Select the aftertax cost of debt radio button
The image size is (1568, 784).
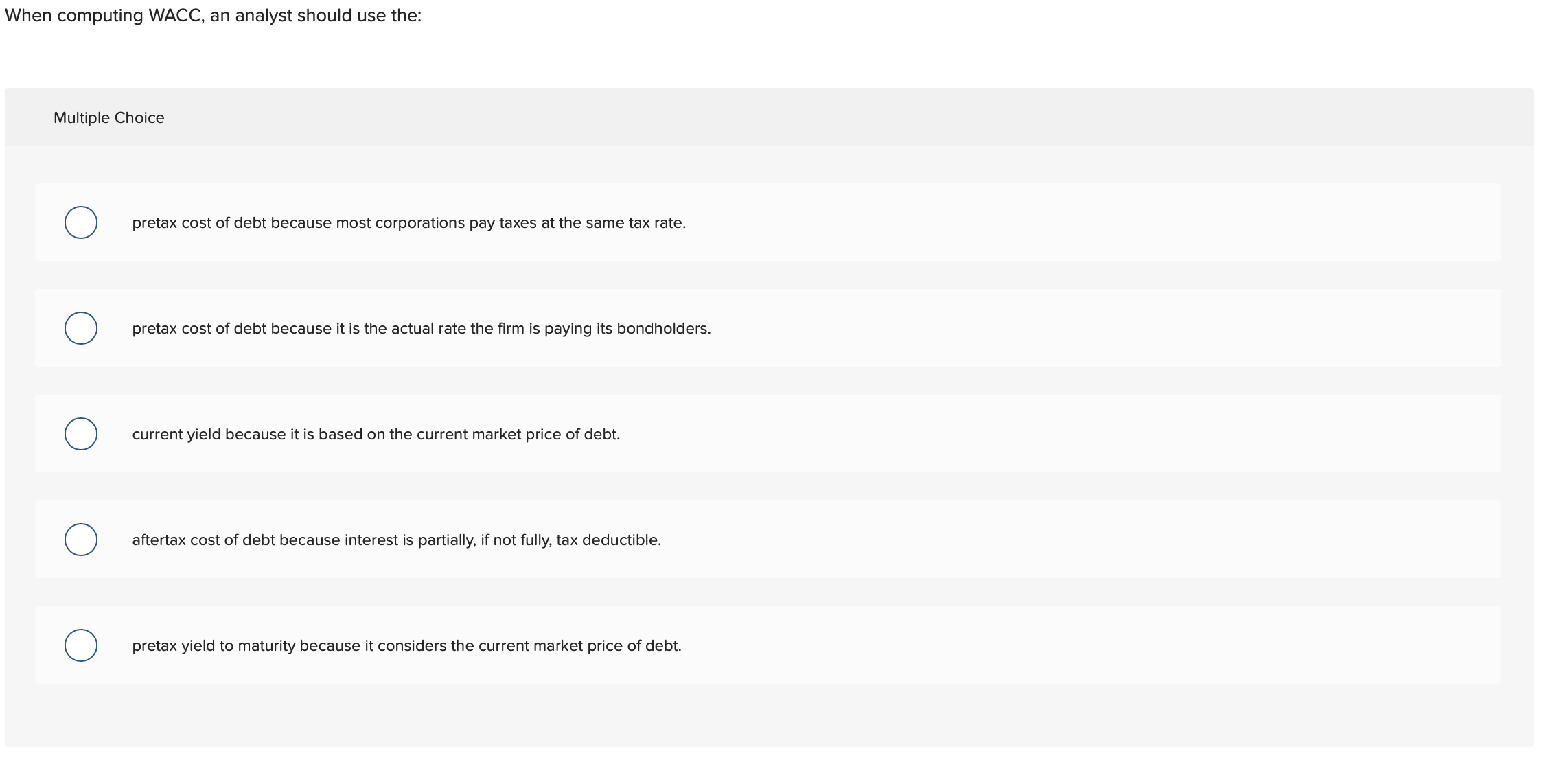[80, 540]
